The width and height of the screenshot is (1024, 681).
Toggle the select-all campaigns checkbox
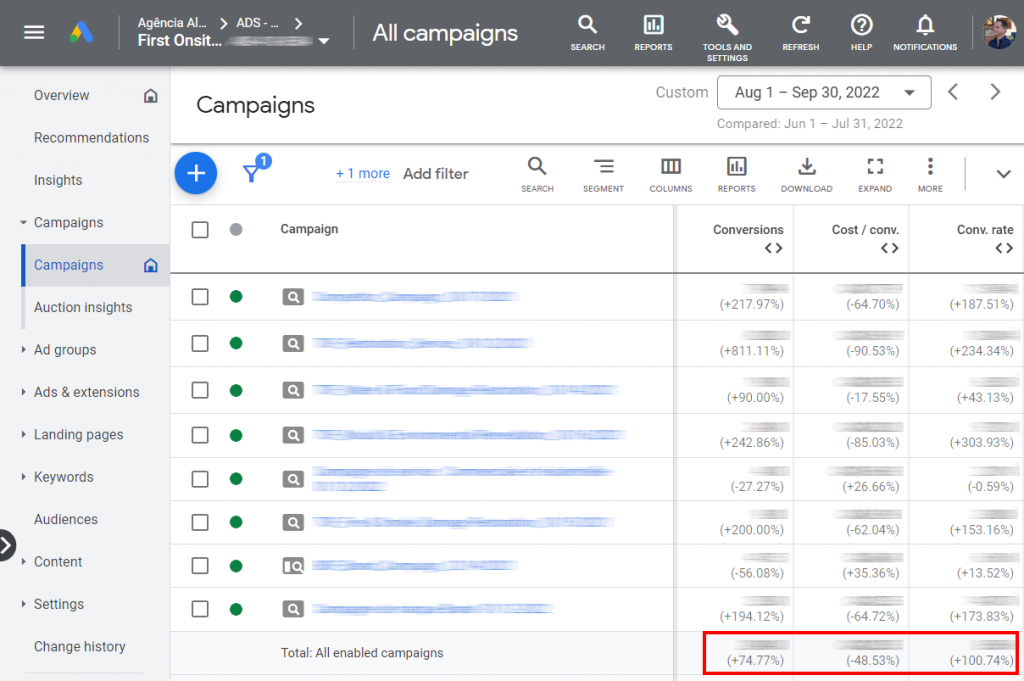pos(200,229)
